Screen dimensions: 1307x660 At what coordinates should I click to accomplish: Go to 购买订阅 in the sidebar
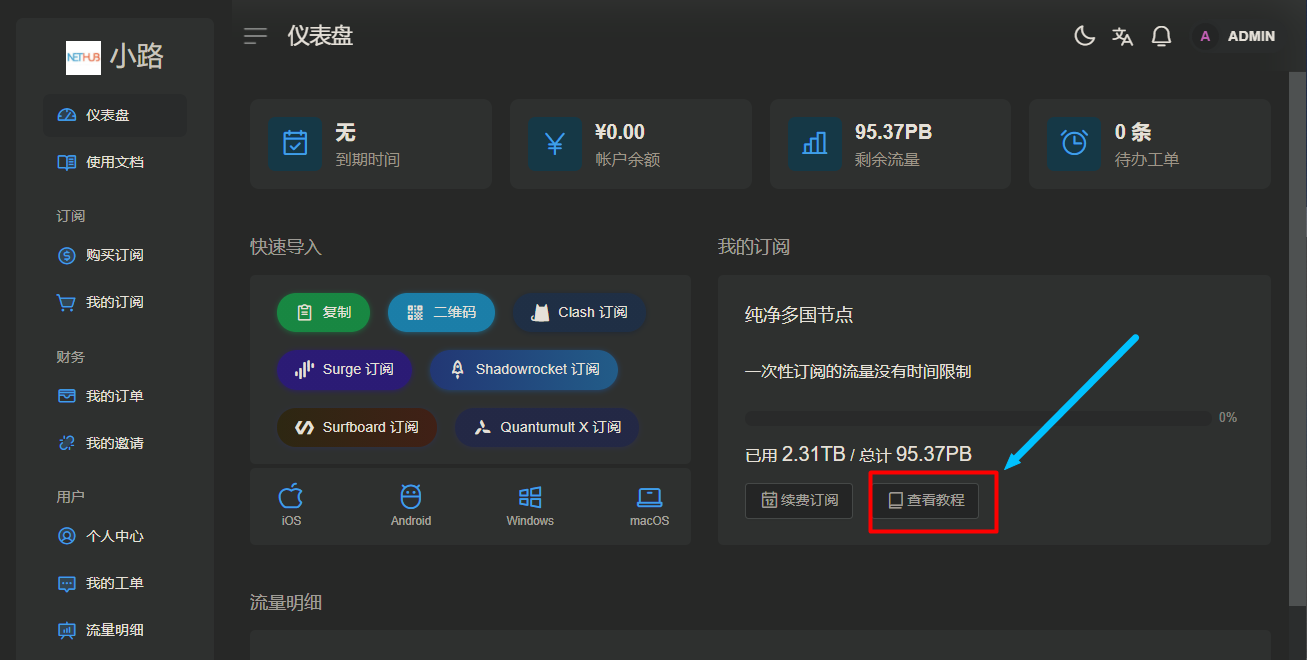tap(114, 256)
